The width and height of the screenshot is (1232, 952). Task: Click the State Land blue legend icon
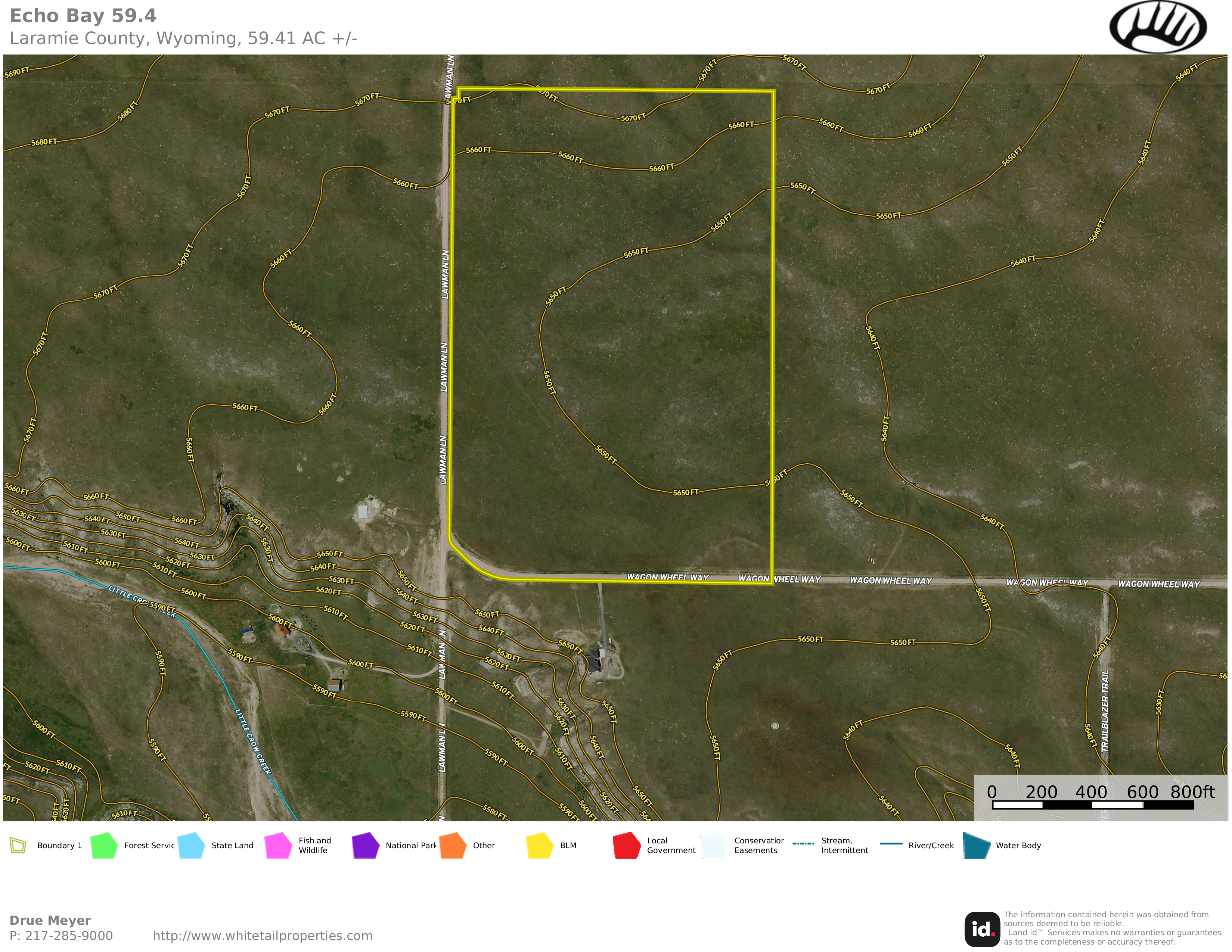click(x=191, y=845)
